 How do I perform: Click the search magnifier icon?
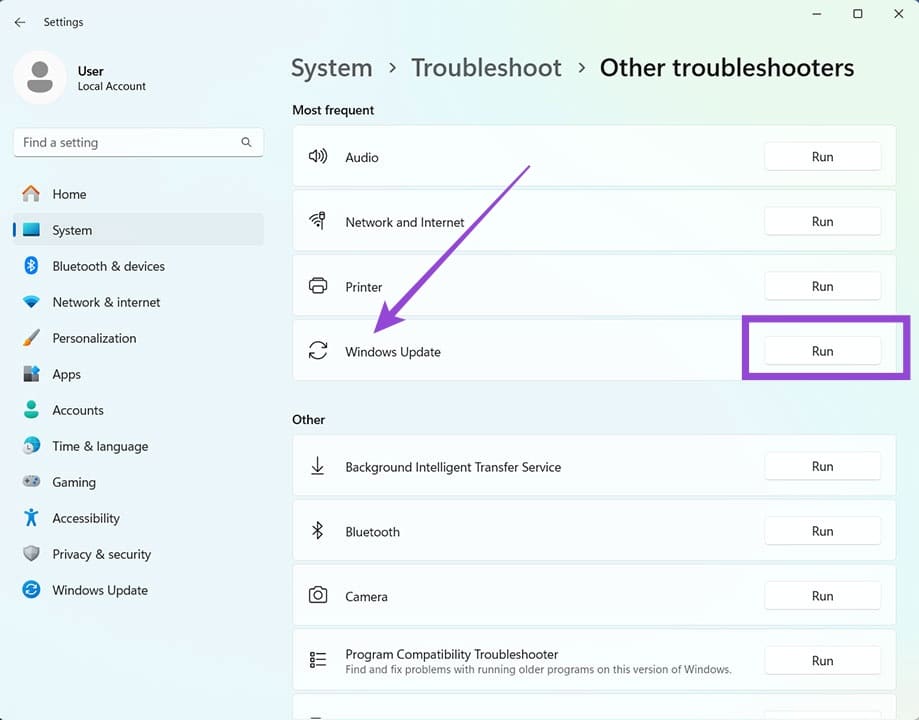[246, 143]
